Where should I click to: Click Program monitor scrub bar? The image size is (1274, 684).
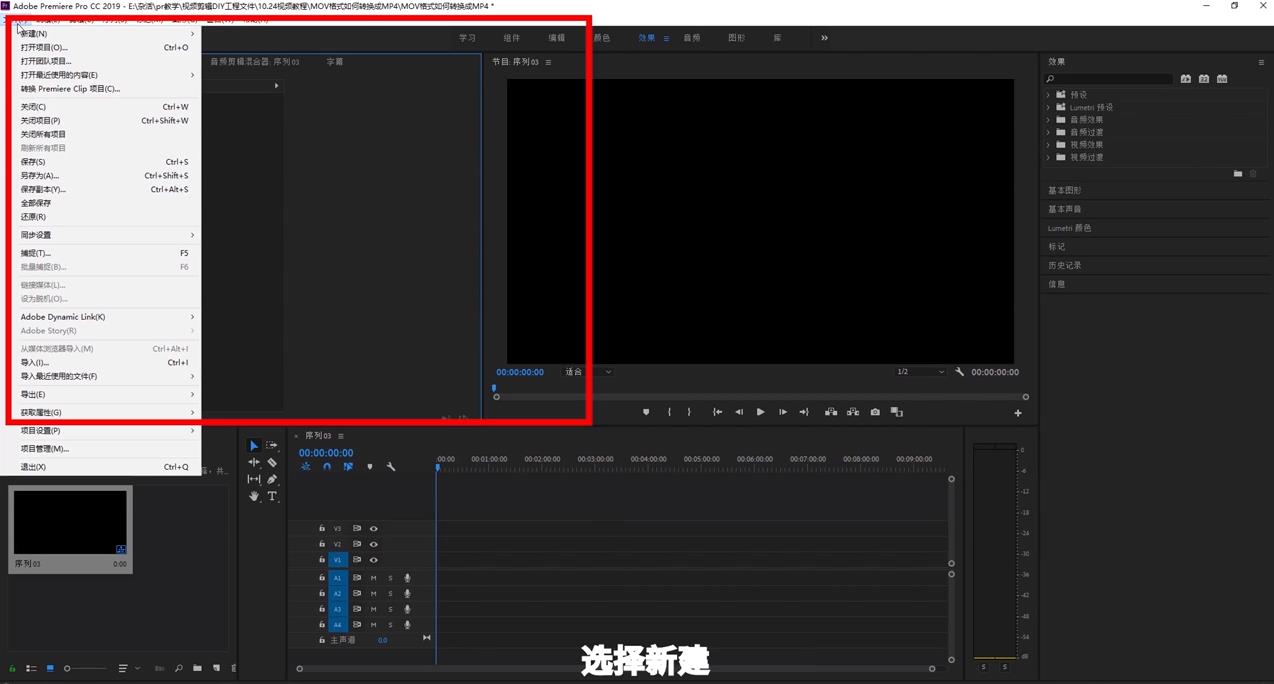click(x=760, y=397)
